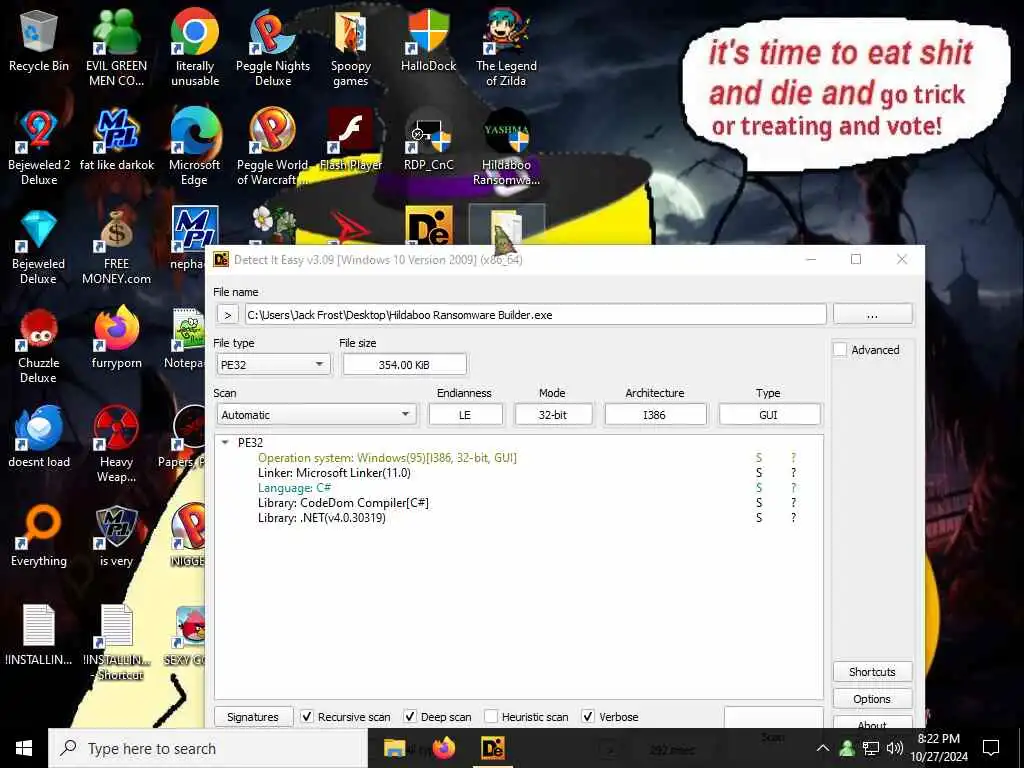Open Firefox from the taskbar
1024x768 pixels.
coord(444,748)
